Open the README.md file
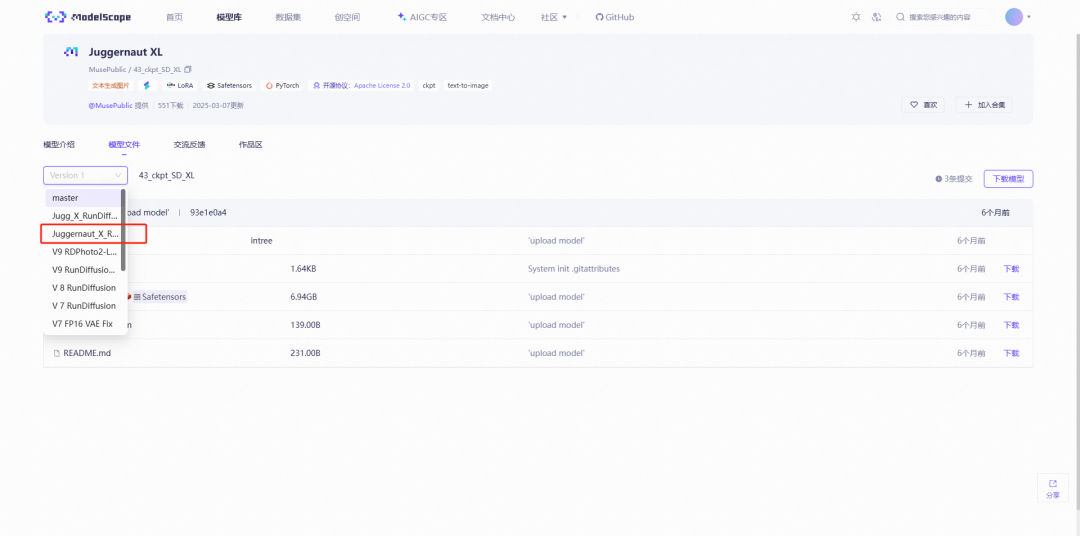The height and width of the screenshot is (536, 1080). pyautogui.click(x=87, y=353)
